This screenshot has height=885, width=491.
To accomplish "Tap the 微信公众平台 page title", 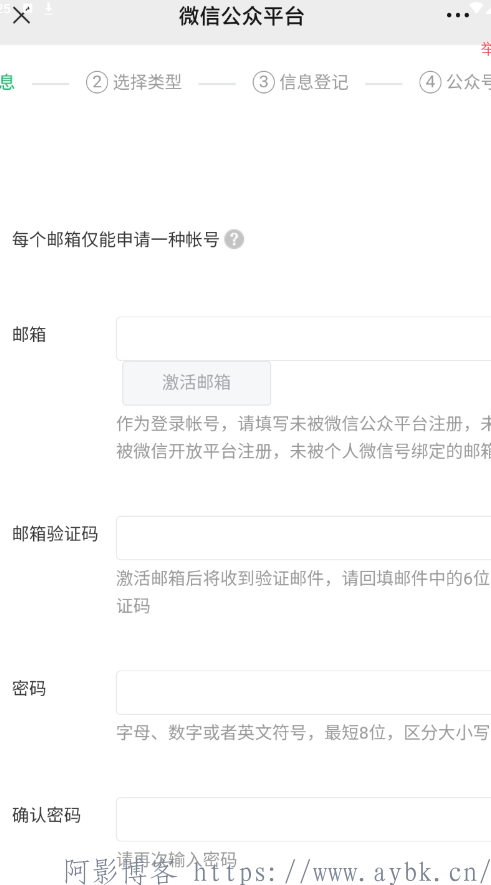I will pos(242,16).
